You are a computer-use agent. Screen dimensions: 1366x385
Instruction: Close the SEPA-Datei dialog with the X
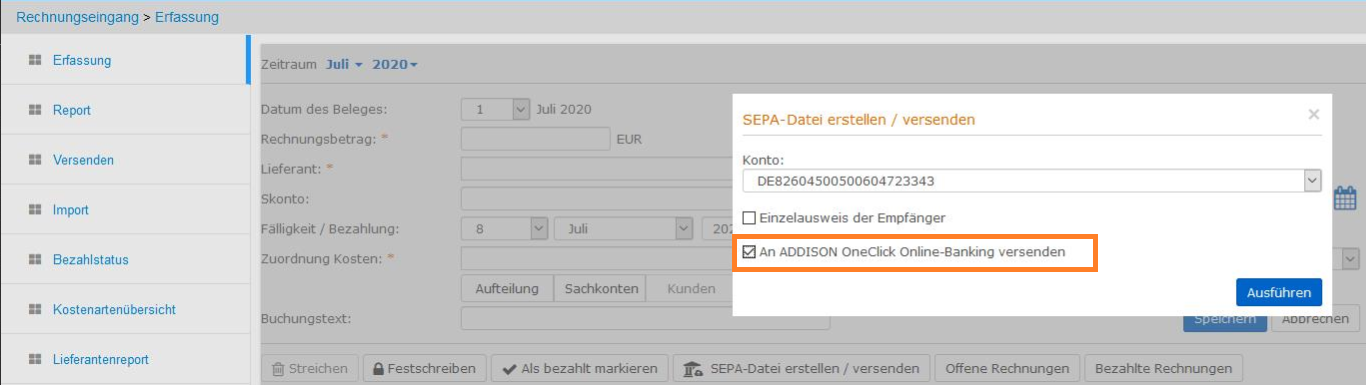(1314, 115)
